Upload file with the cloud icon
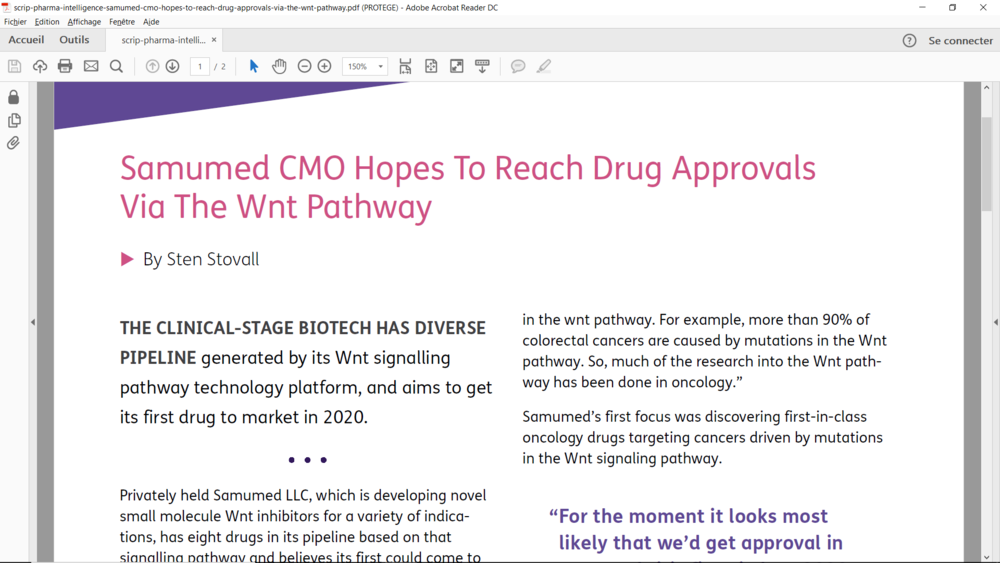The height and width of the screenshot is (563, 1000). click(40, 66)
